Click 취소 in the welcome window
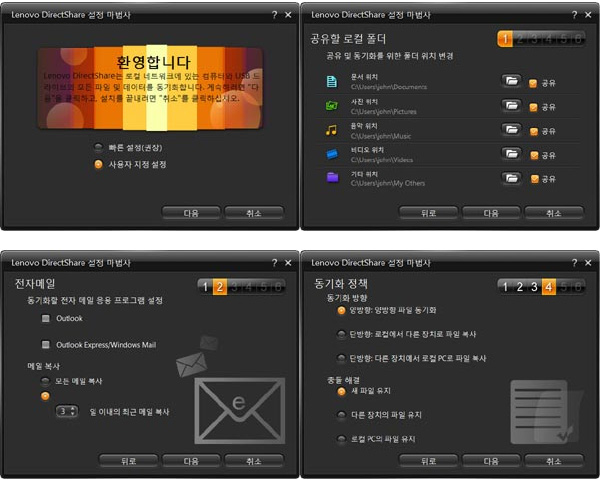 click(254, 213)
